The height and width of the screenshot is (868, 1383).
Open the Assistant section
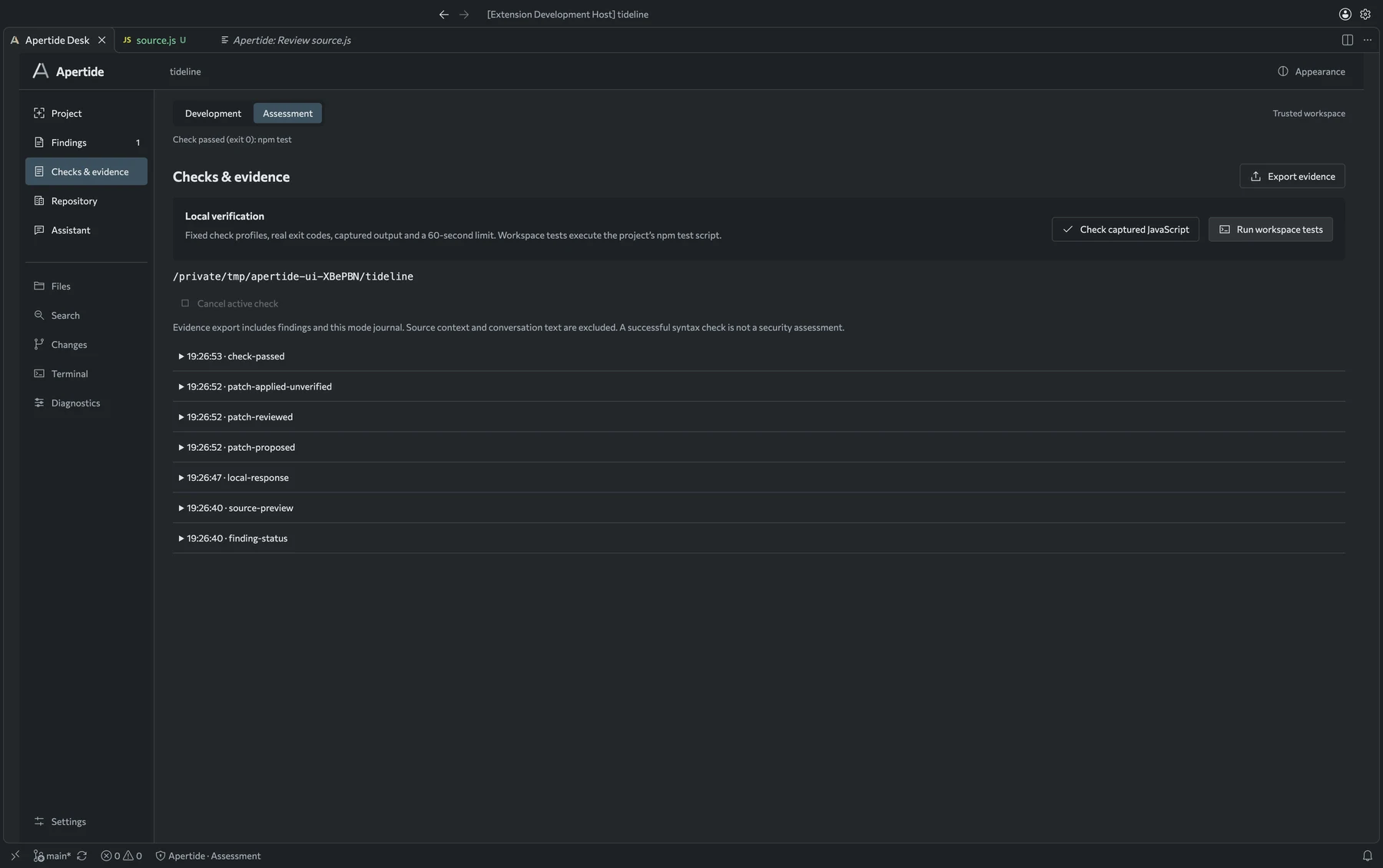[86, 230]
